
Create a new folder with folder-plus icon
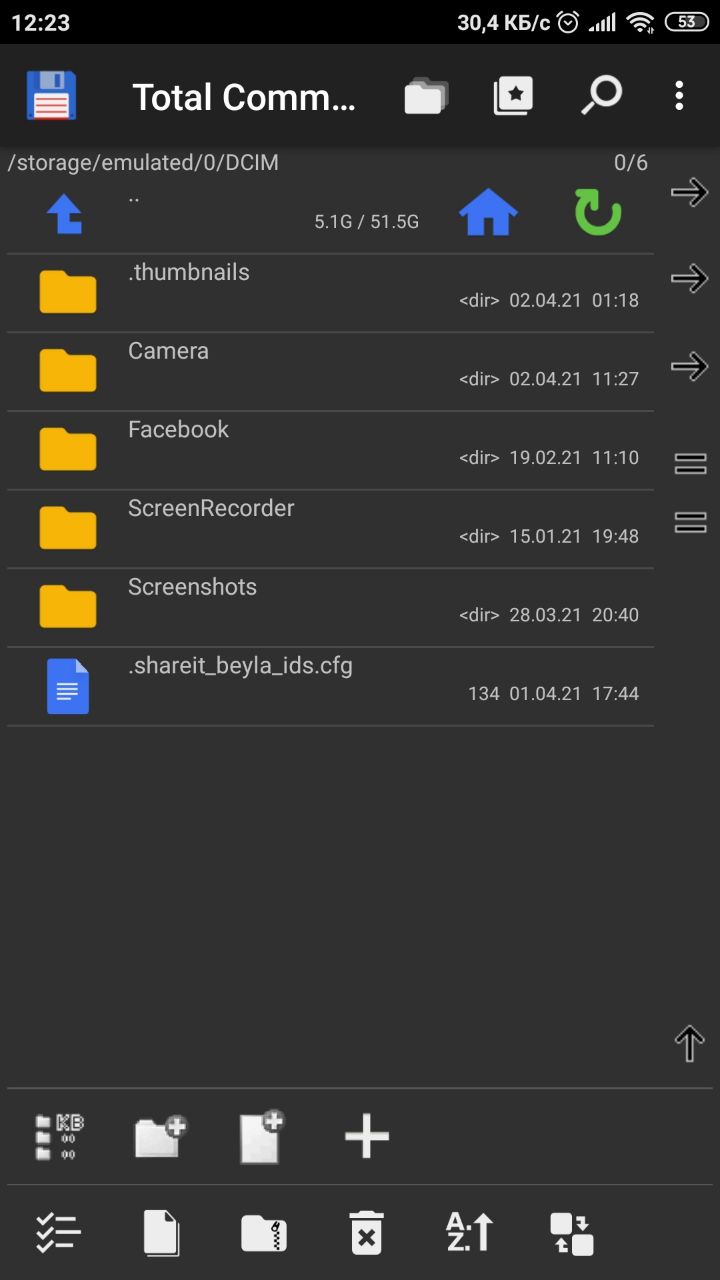point(161,1137)
